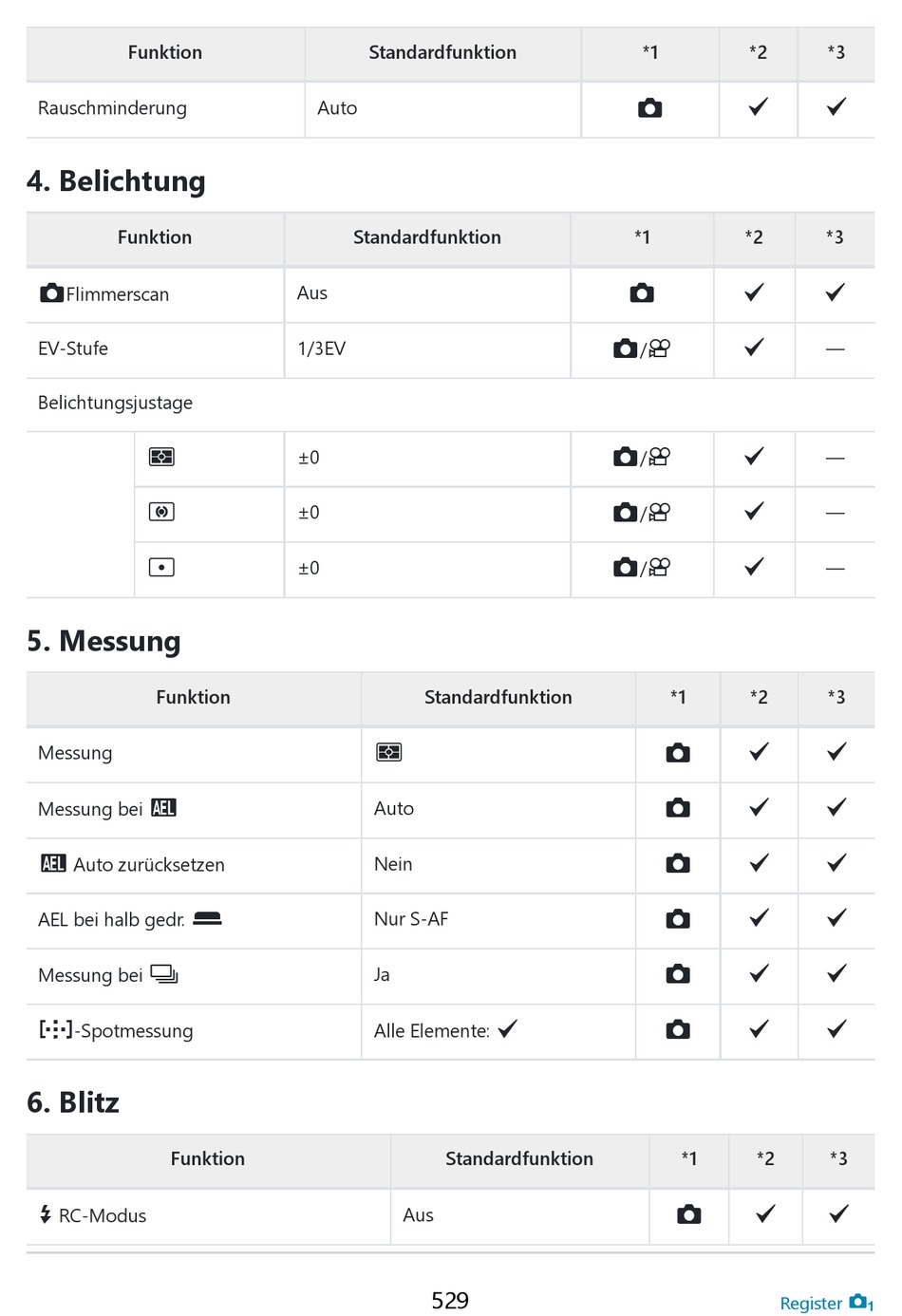Click the page number 529

point(450,1300)
